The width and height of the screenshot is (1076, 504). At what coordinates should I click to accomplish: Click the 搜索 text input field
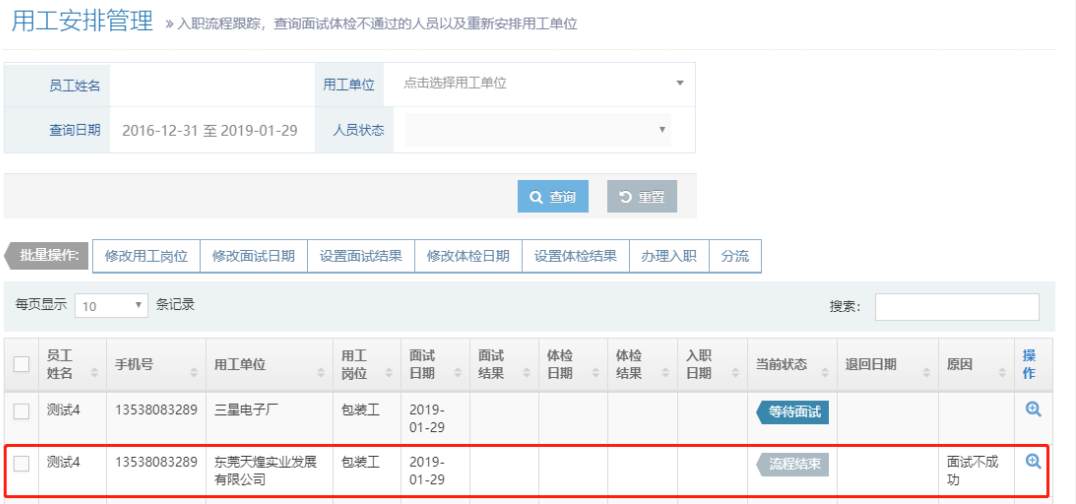coord(956,307)
